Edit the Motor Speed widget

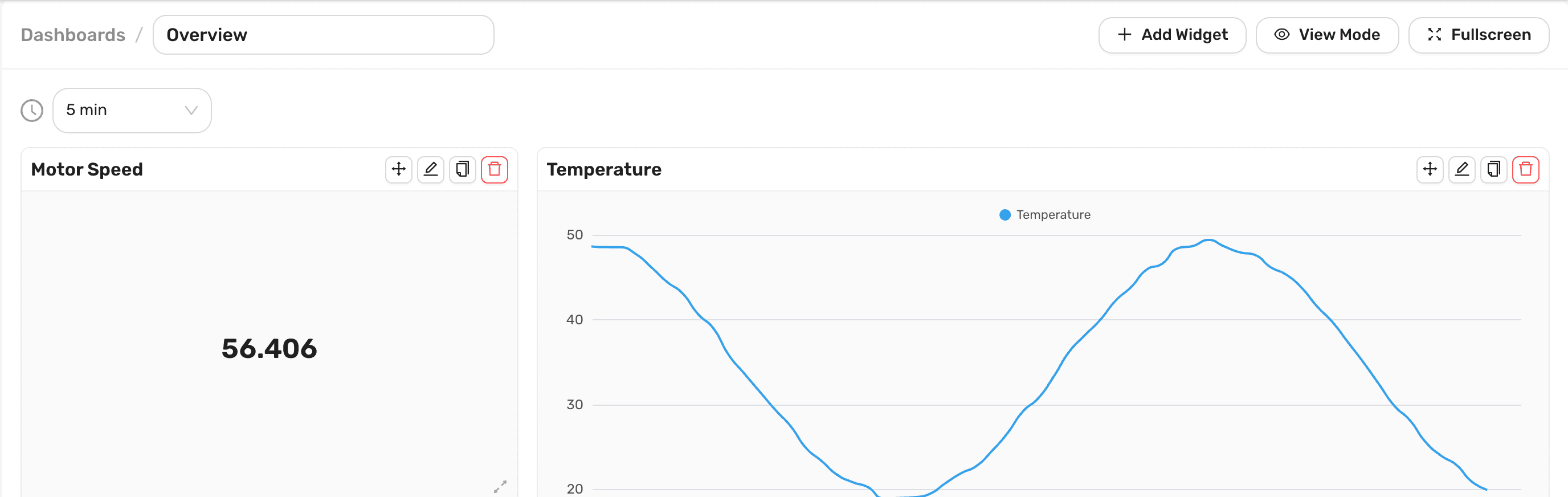(430, 169)
